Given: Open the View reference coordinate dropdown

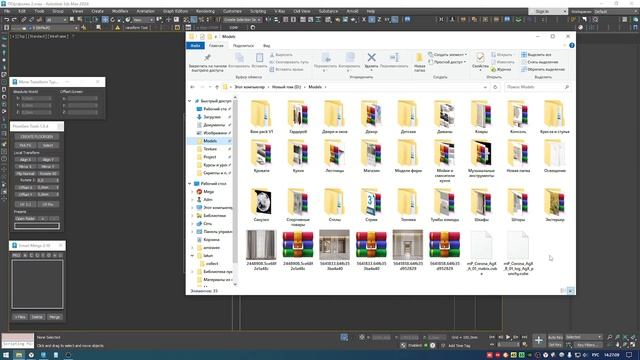Looking at the screenshot, I should coord(142,20).
